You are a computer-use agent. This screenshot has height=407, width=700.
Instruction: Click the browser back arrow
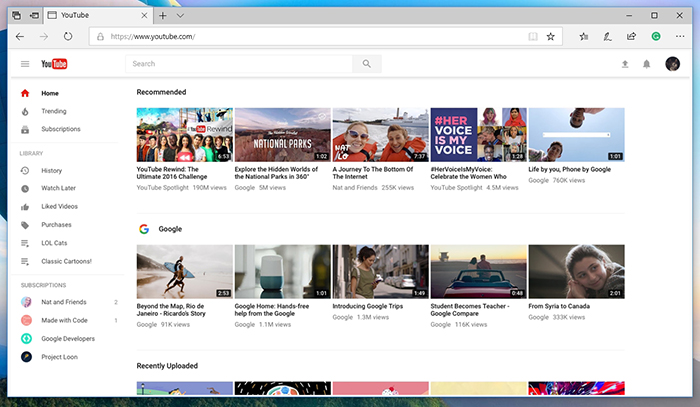[20, 37]
